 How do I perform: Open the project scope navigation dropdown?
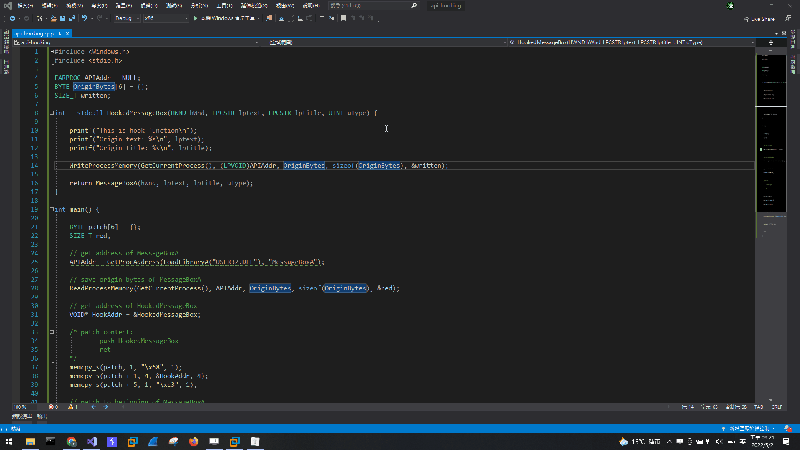pyautogui.click(x=137, y=42)
